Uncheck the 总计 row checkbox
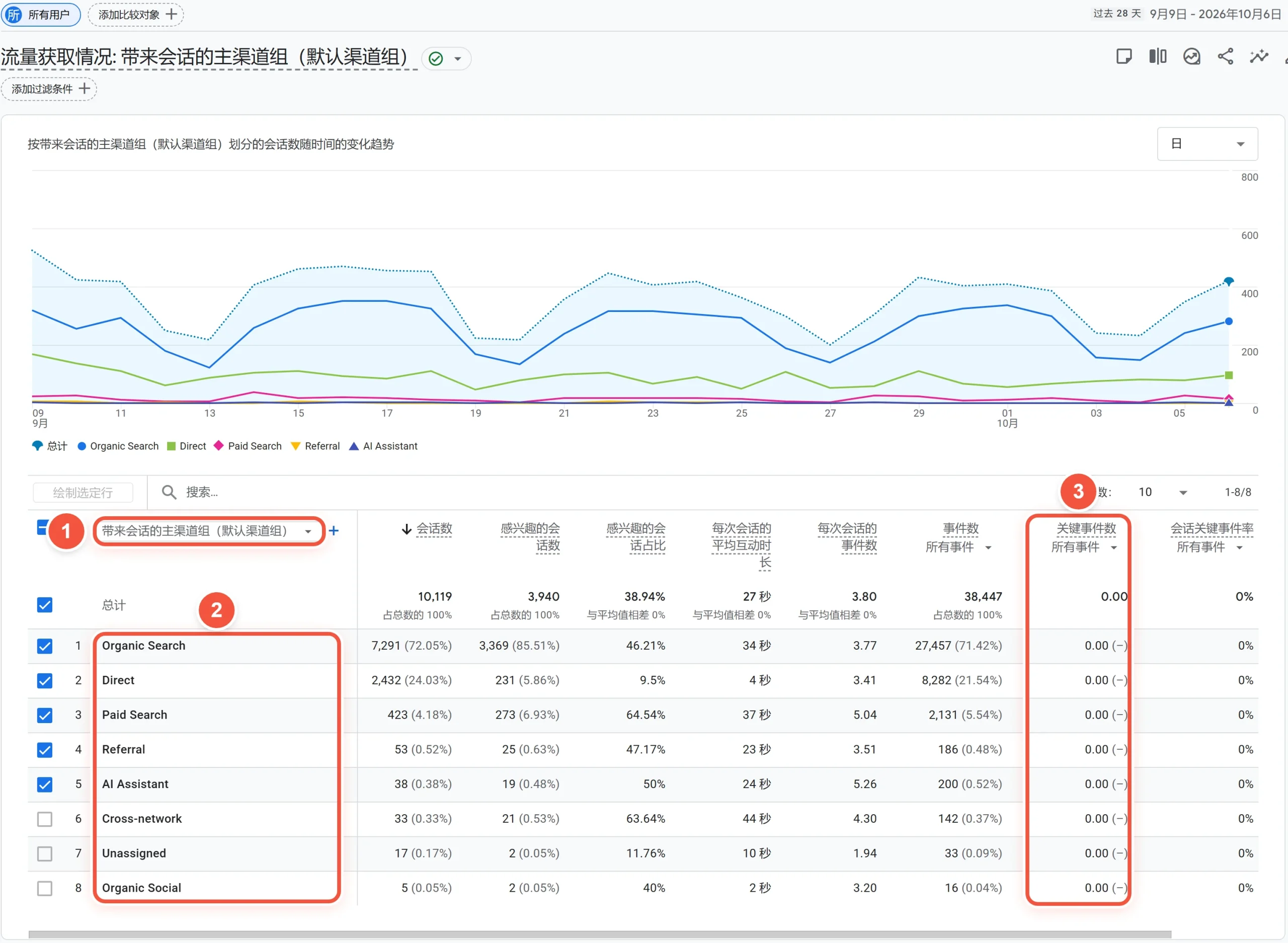This screenshot has width=1288, height=943. pos(44,605)
